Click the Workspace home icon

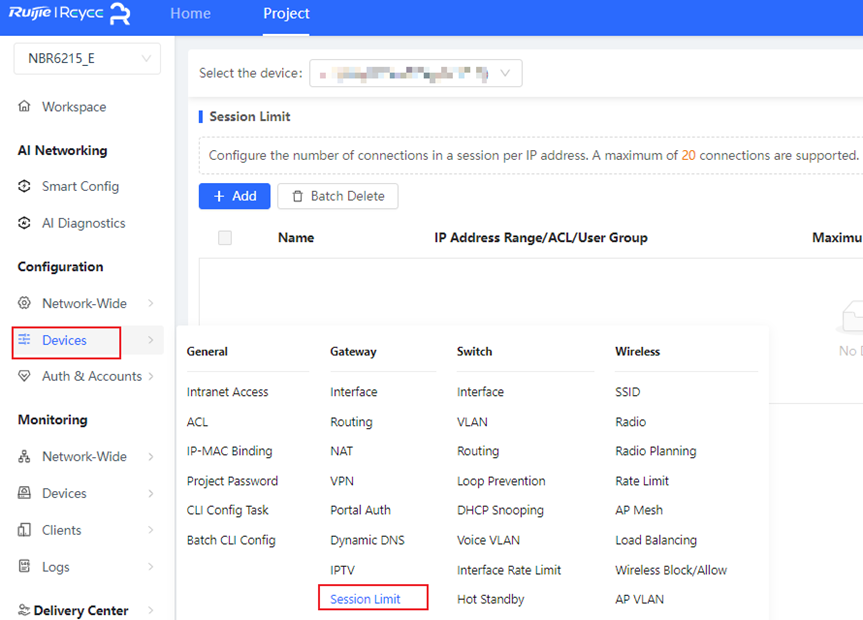click(x=25, y=107)
